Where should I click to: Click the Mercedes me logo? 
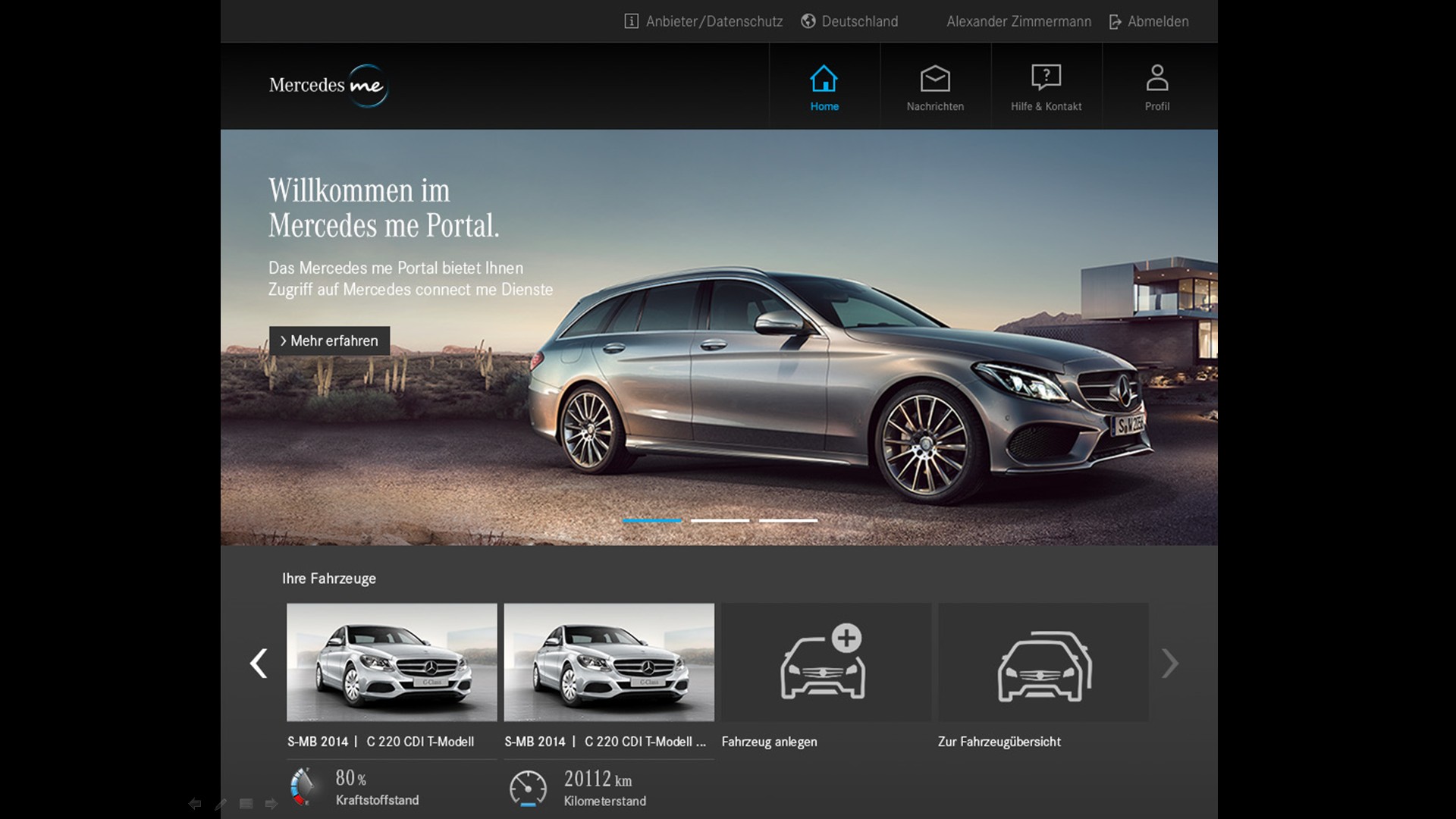(328, 86)
